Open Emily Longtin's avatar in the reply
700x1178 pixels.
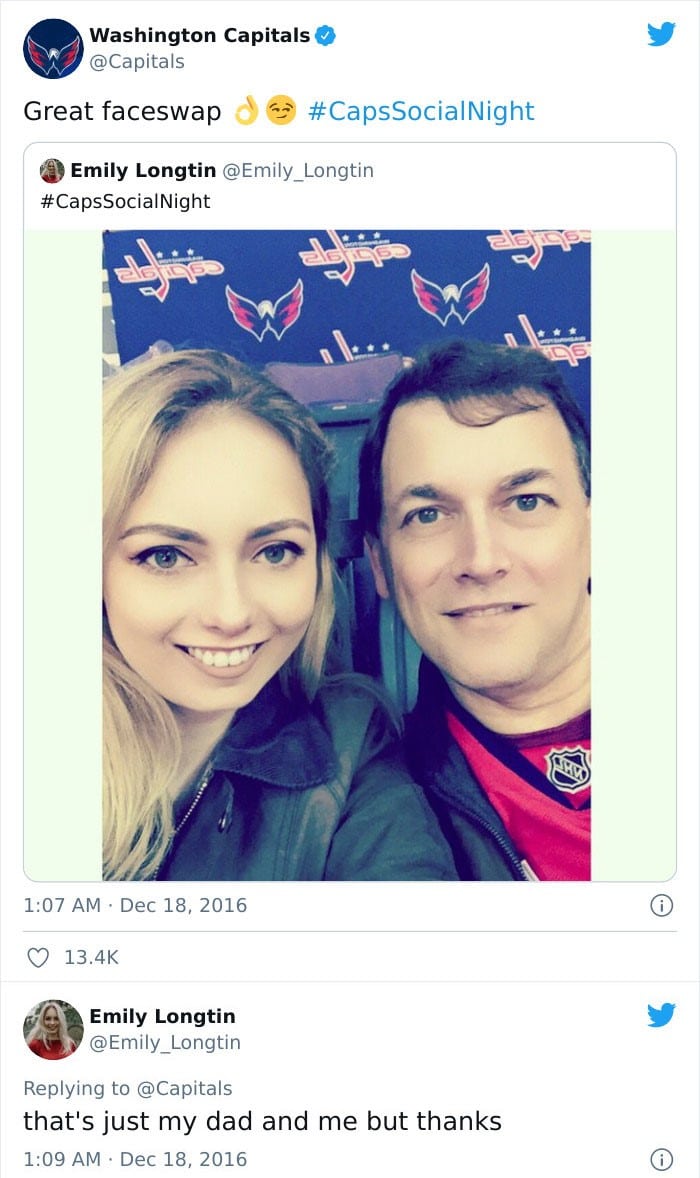[x=53, y=1029]
